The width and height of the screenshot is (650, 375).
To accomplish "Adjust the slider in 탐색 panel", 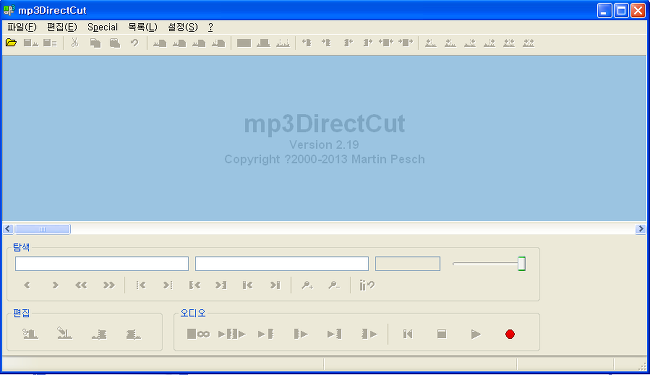I will click(x=521, y=264).
